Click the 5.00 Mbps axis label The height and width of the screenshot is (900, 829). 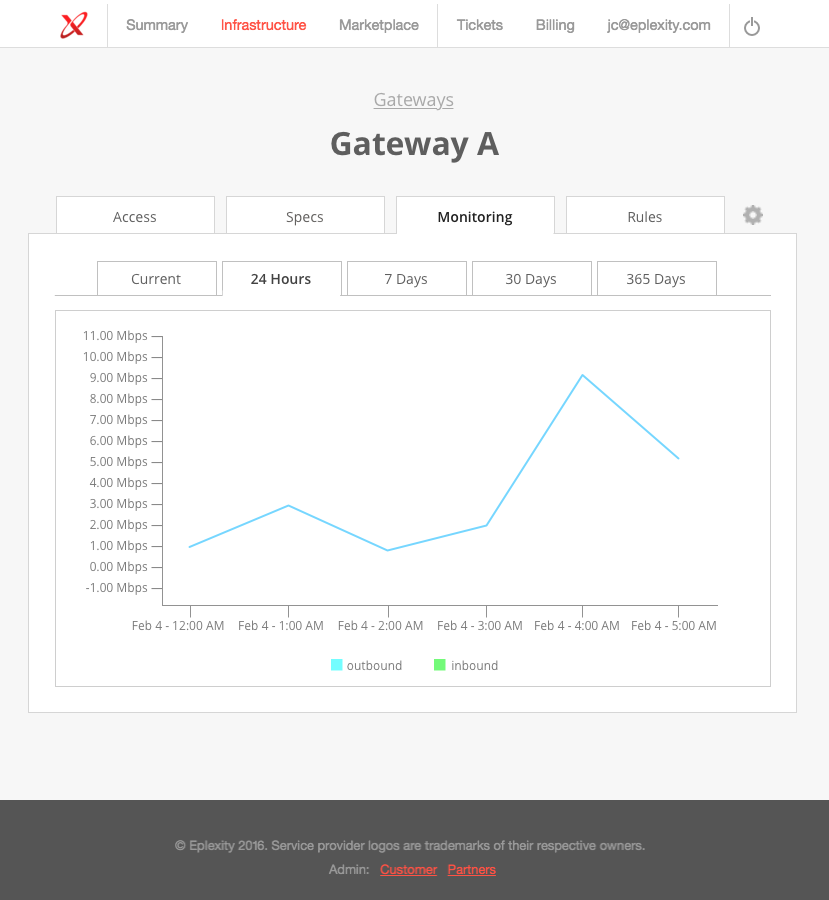click(118, 461)
